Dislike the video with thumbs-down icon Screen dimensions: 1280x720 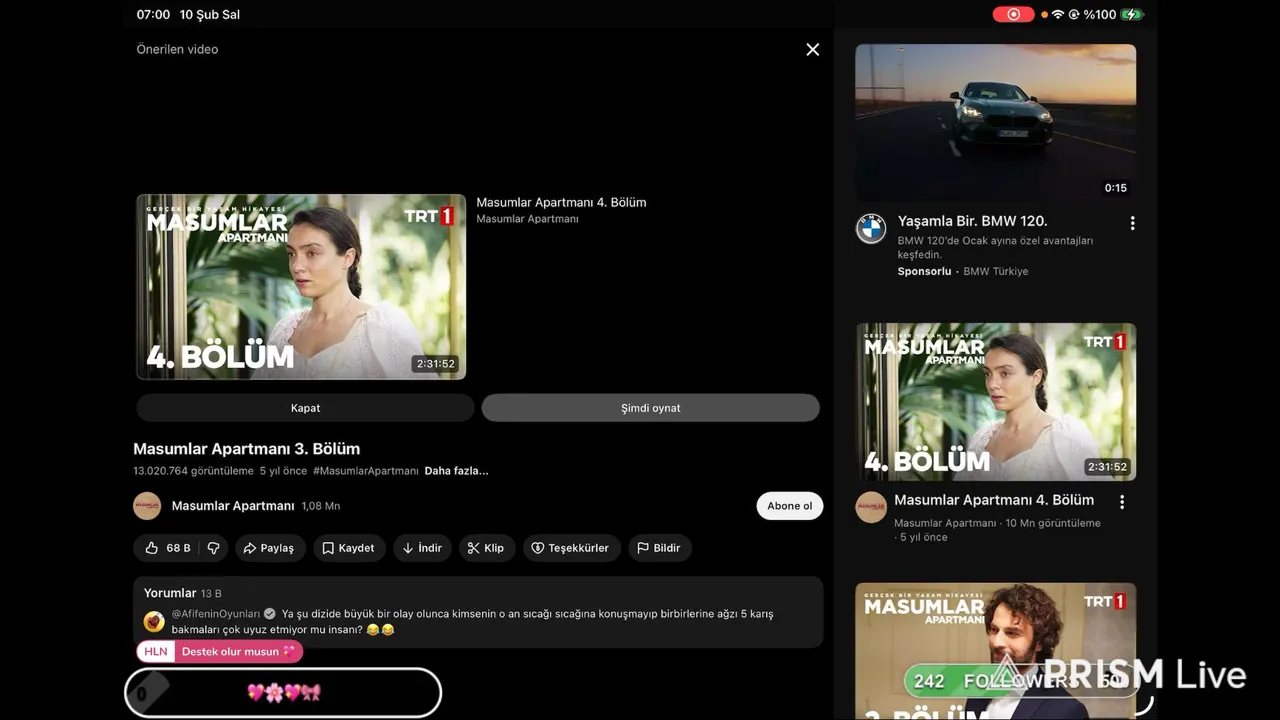[x=213, y=548]
